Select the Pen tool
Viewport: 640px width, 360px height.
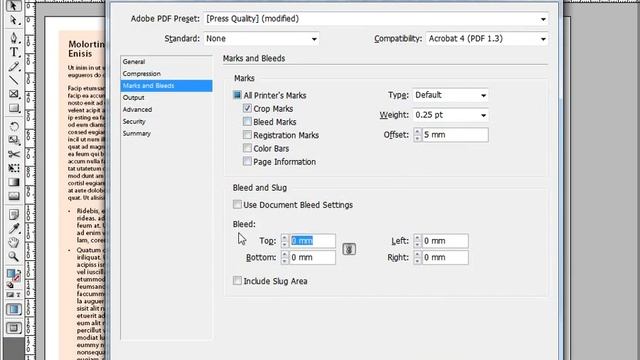(13, 38)
